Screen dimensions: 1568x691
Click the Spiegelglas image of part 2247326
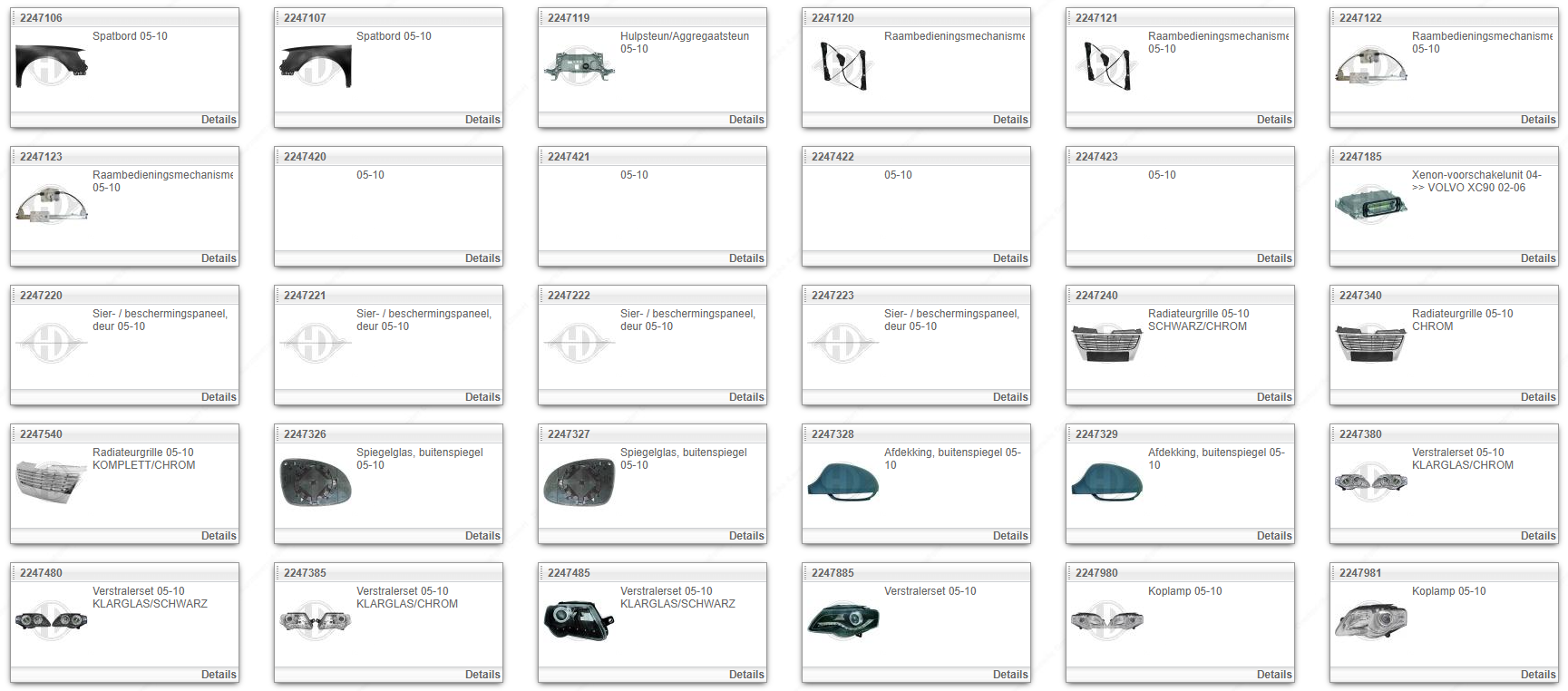[316, 482]
